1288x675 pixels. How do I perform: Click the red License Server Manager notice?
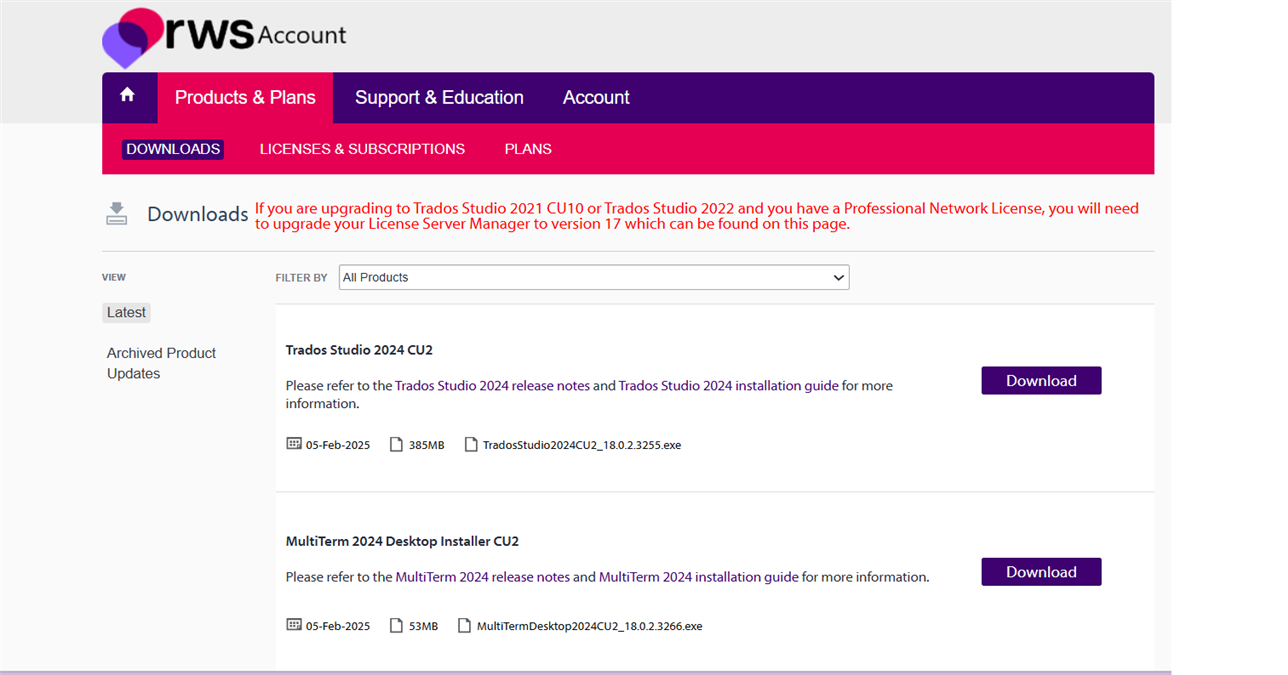click(697, 216)
